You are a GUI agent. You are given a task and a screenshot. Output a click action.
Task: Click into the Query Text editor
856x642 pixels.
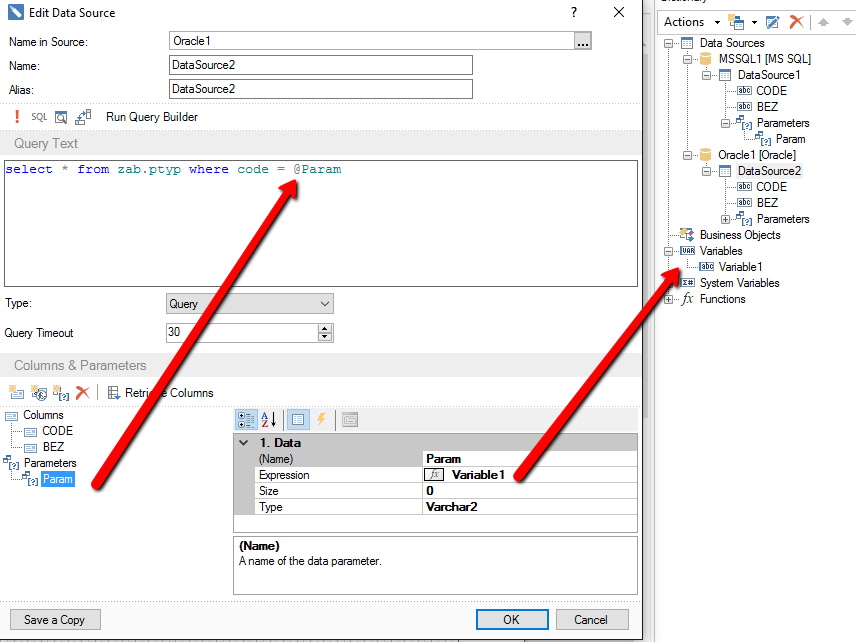[320, 223]
